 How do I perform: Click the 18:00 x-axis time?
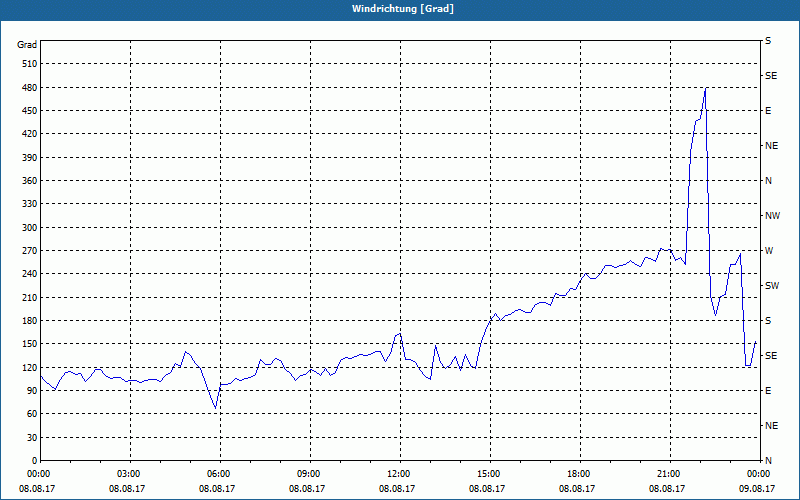[581, 474]
